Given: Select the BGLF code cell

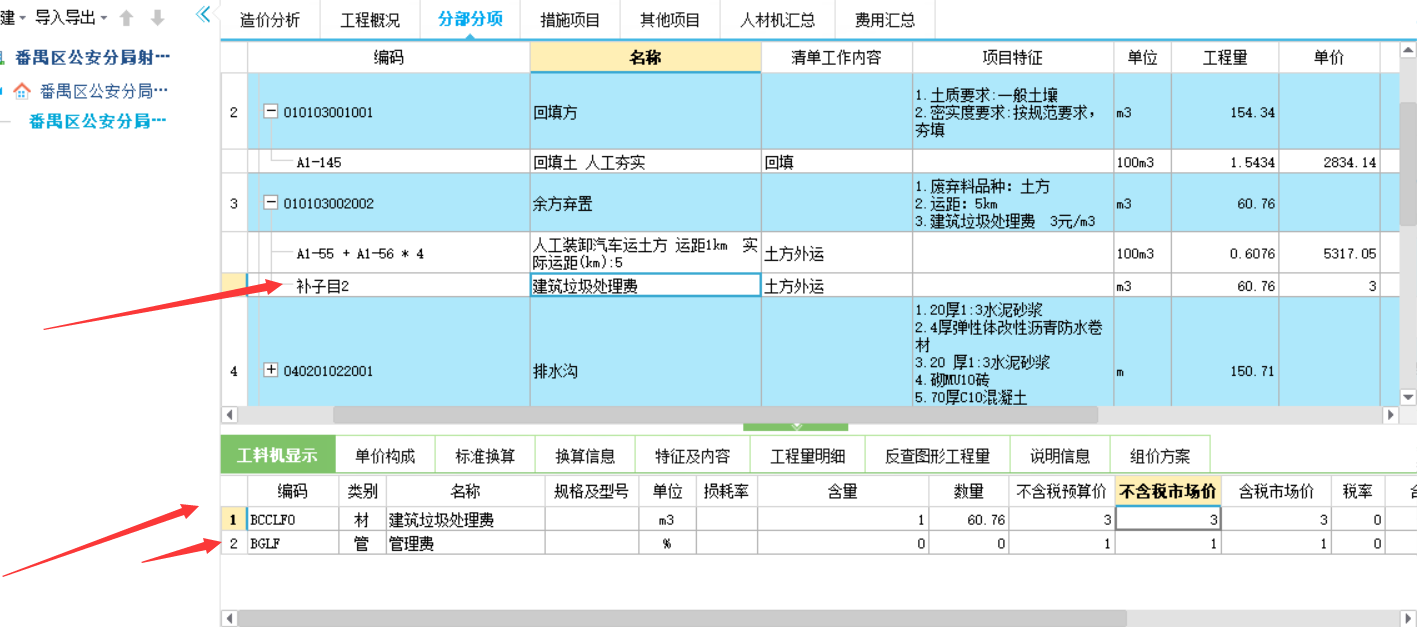Looking at the screenshot, I should (291, 544).
